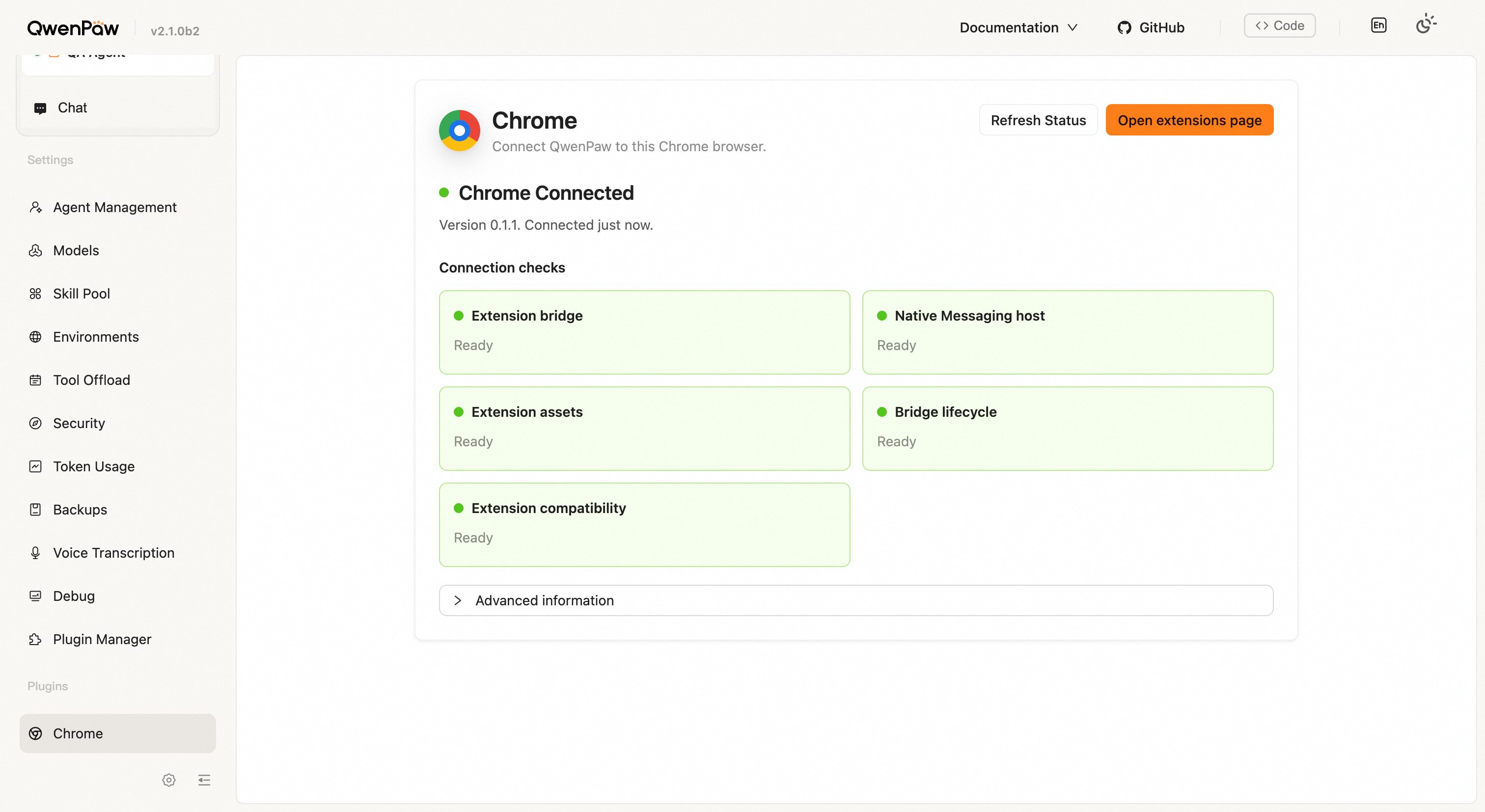Click the Plugins section label
The width and height of the screenshot is (1485, 812).
click(x=48, y=686)
